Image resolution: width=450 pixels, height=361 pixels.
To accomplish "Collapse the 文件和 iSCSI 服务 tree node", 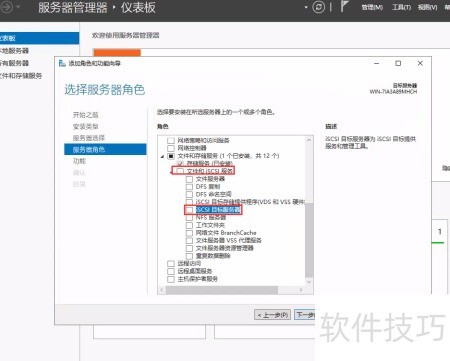I will tap(172, 172).
